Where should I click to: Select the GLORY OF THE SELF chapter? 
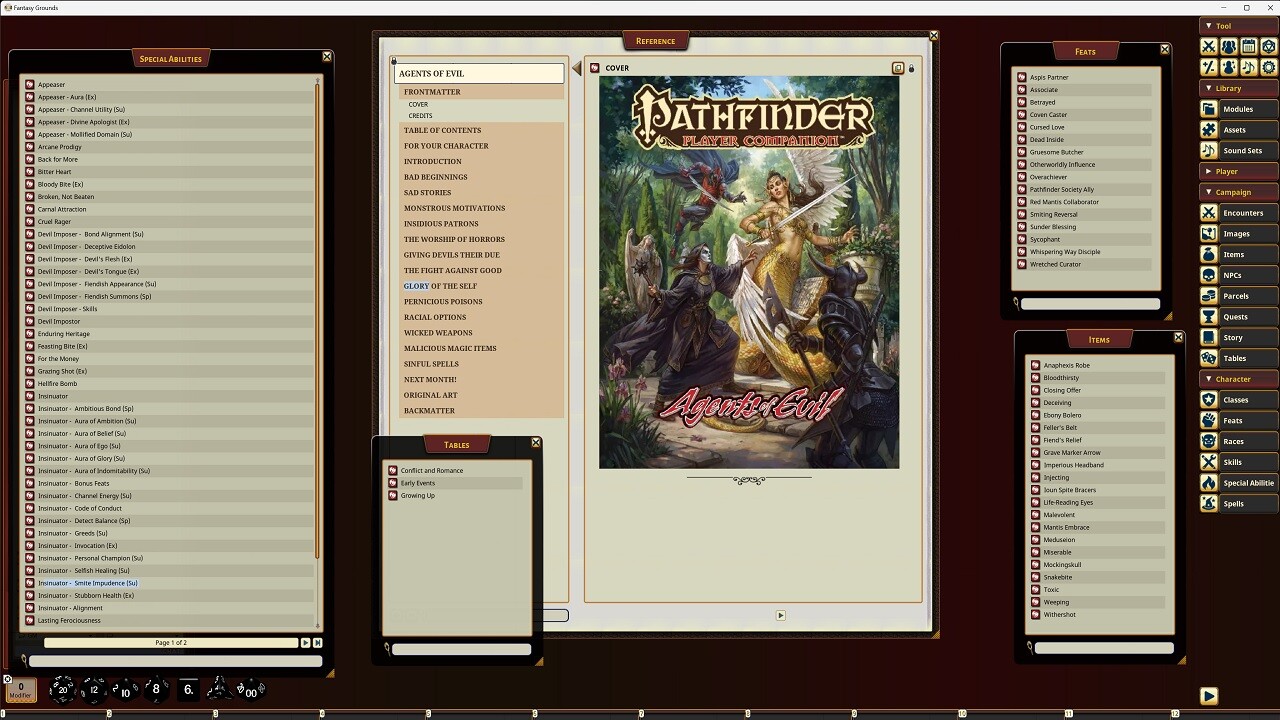coord(441,285)
